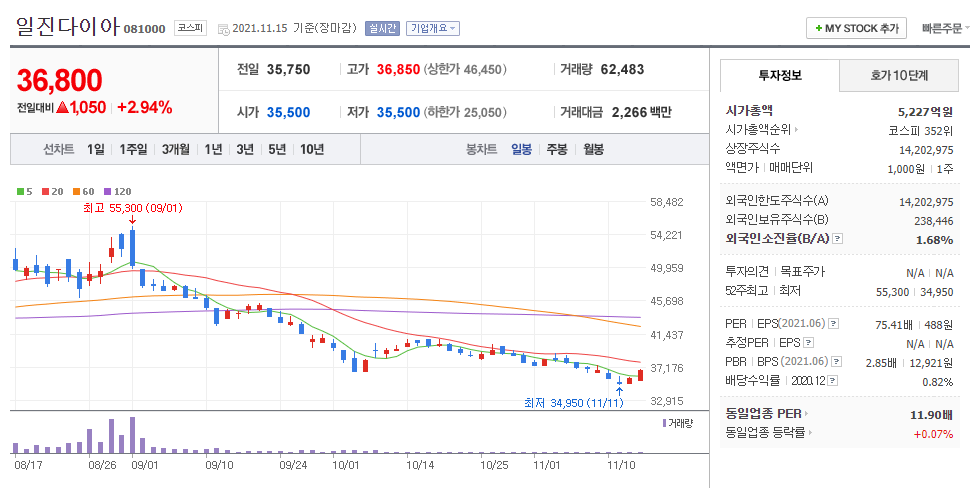This screenshot has width=976, height=488.
Task: Click the 58,482 price axis label
Action: 667,202
